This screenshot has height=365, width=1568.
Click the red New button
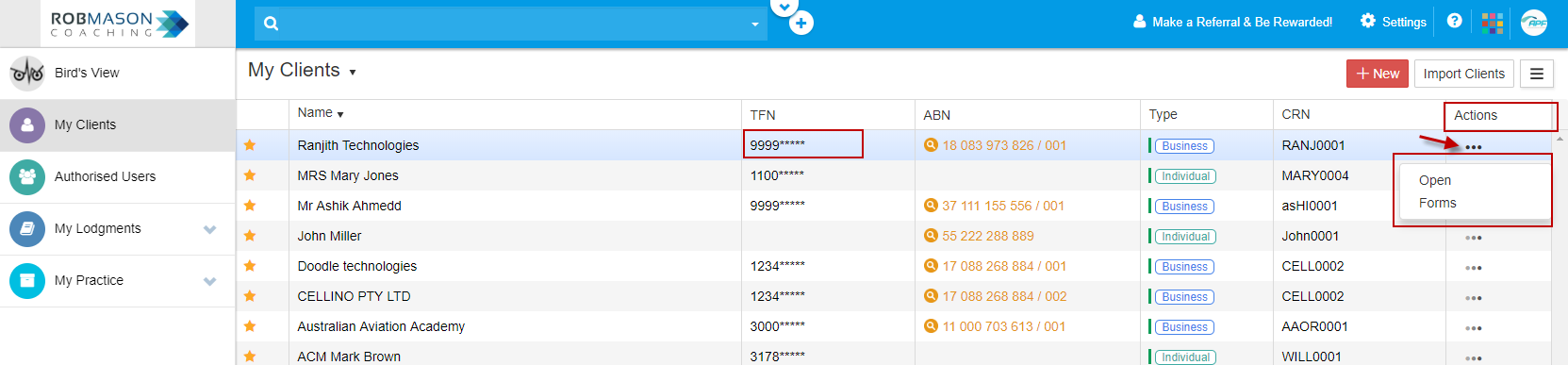(1378, 74)
